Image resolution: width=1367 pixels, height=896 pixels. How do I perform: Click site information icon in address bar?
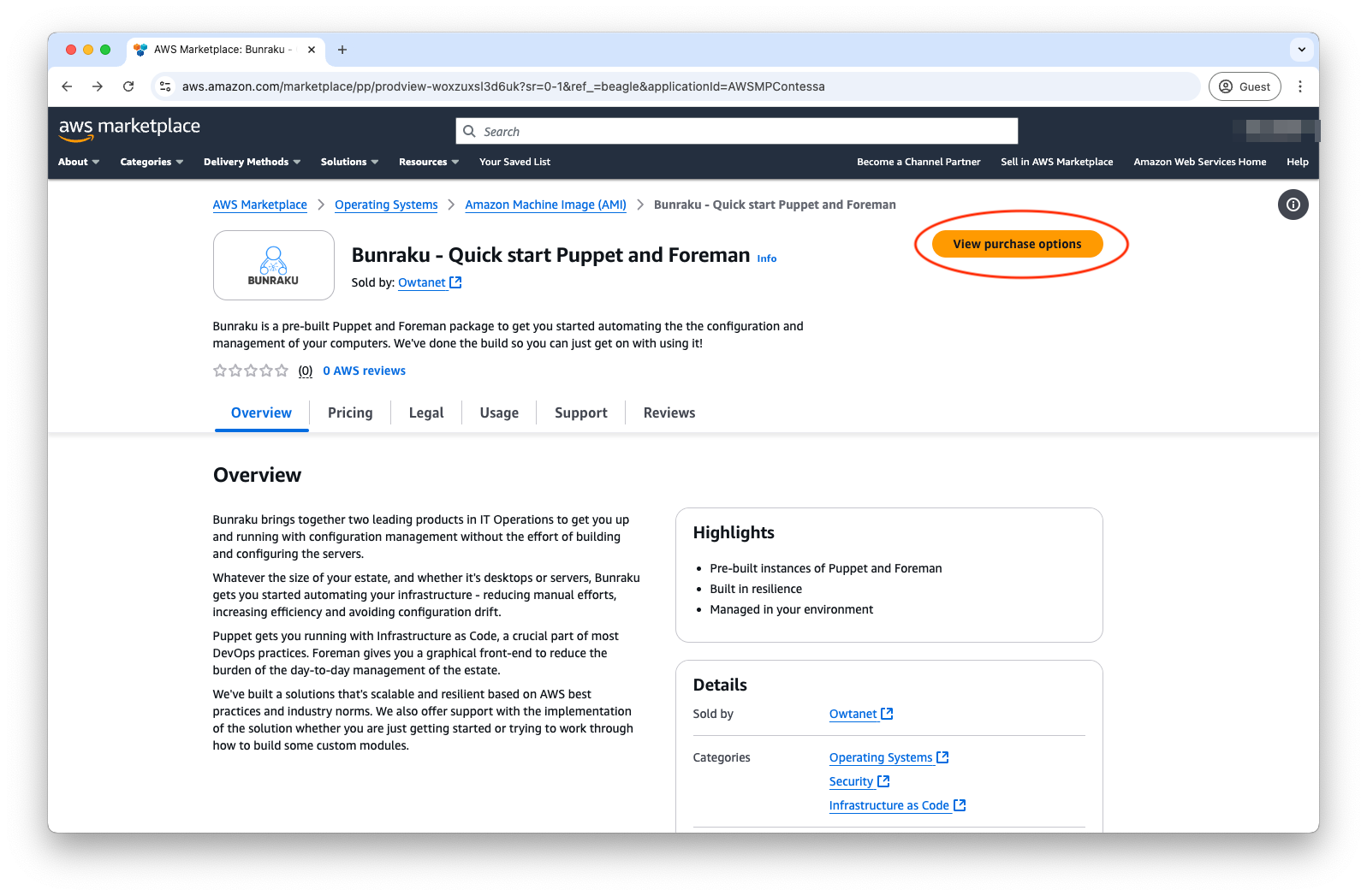[x=166, y=86]
